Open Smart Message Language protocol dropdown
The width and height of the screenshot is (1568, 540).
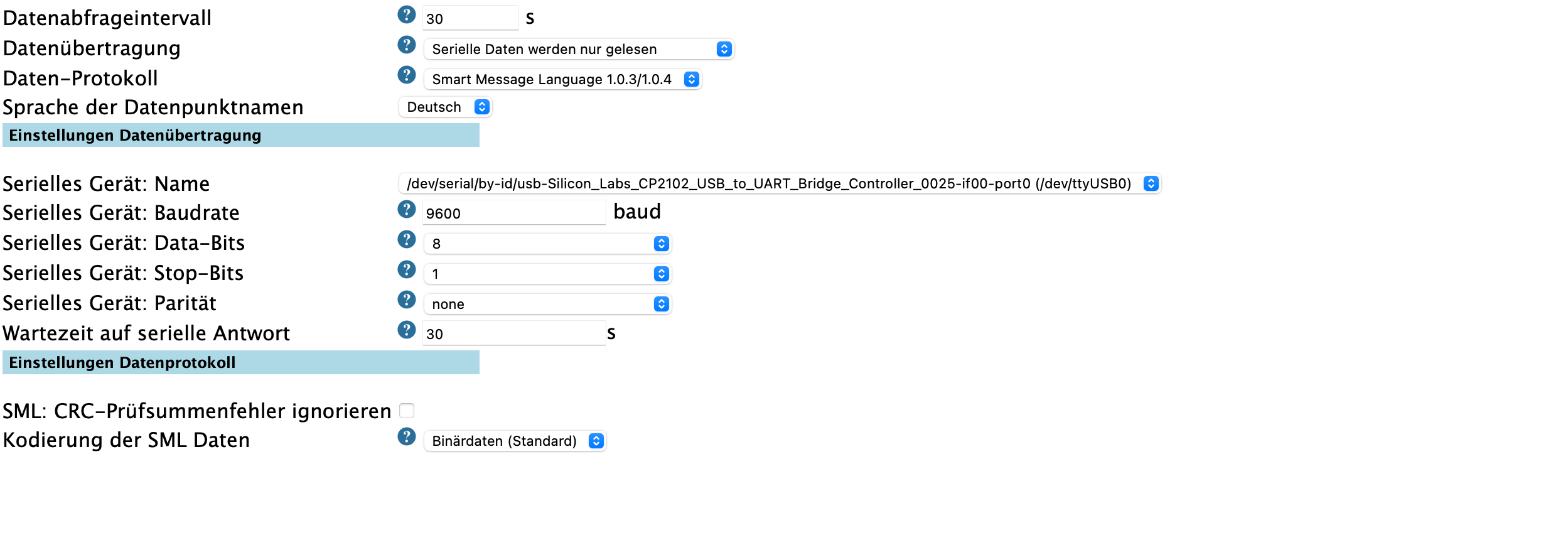(x=562, y=79)
